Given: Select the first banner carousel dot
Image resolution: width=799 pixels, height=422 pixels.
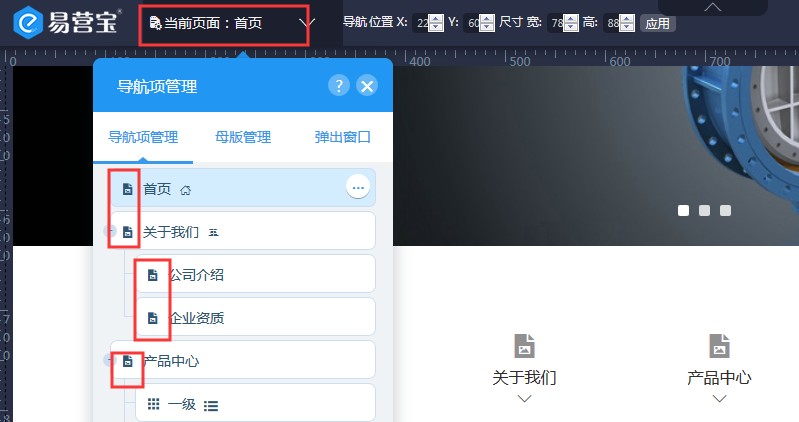Looking at the screenshot, I should (x=683, y=210).
